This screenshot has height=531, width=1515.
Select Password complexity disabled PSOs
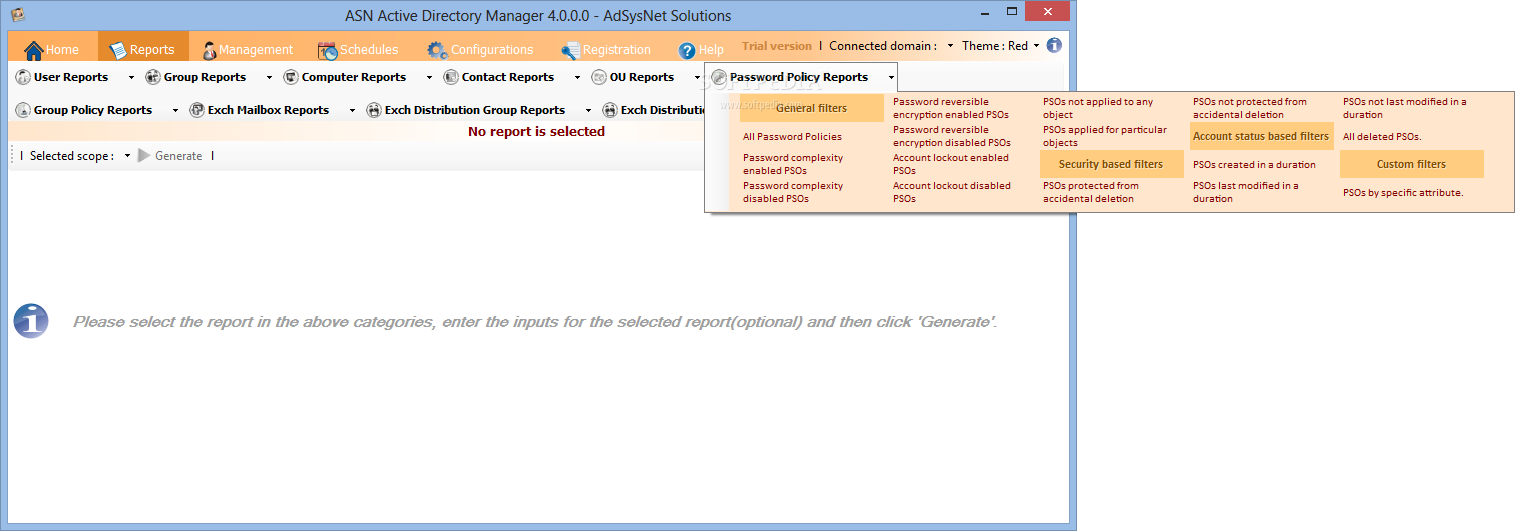coord(793,192)
